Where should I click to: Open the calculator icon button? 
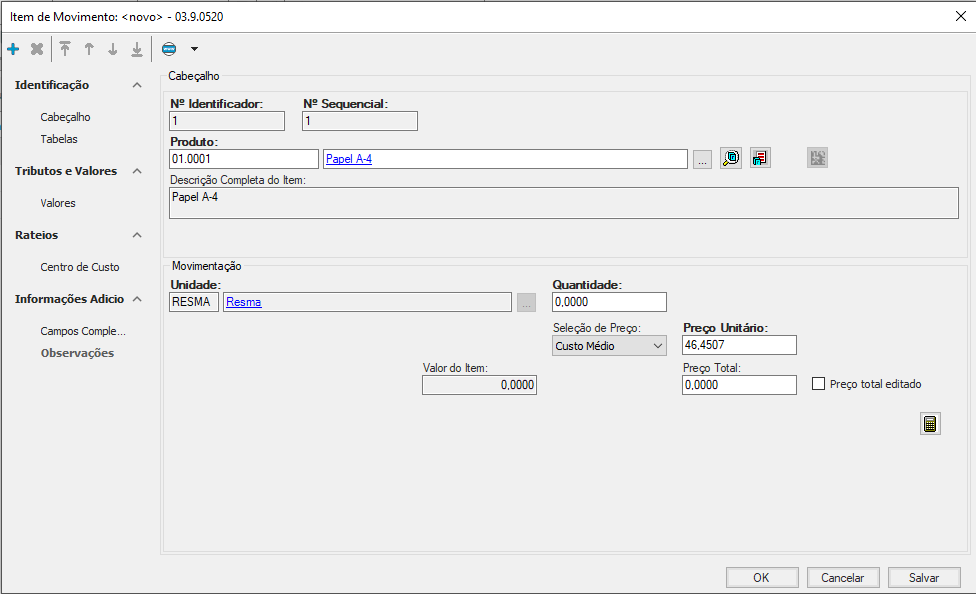point(930,424)
